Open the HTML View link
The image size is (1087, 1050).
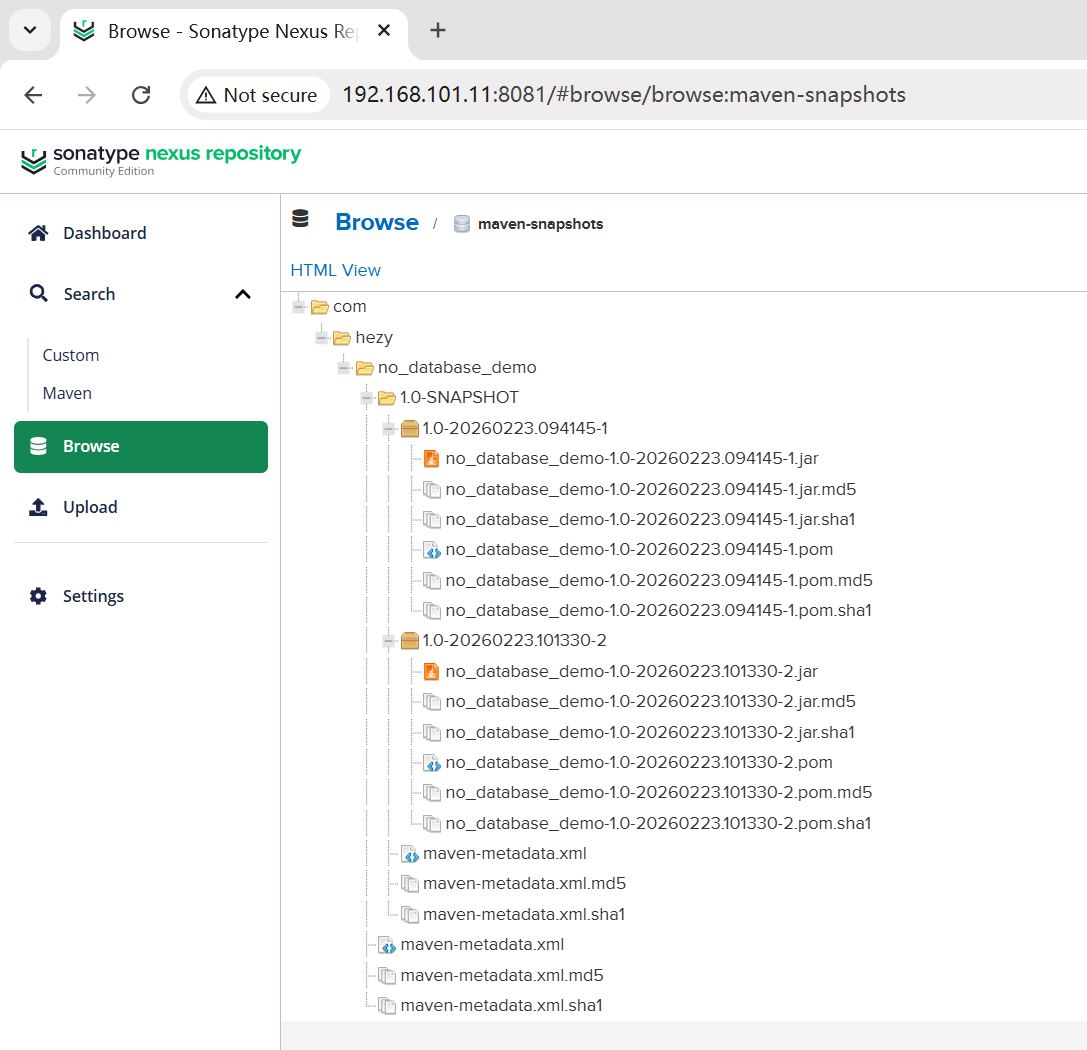click(x=336, y=270)
